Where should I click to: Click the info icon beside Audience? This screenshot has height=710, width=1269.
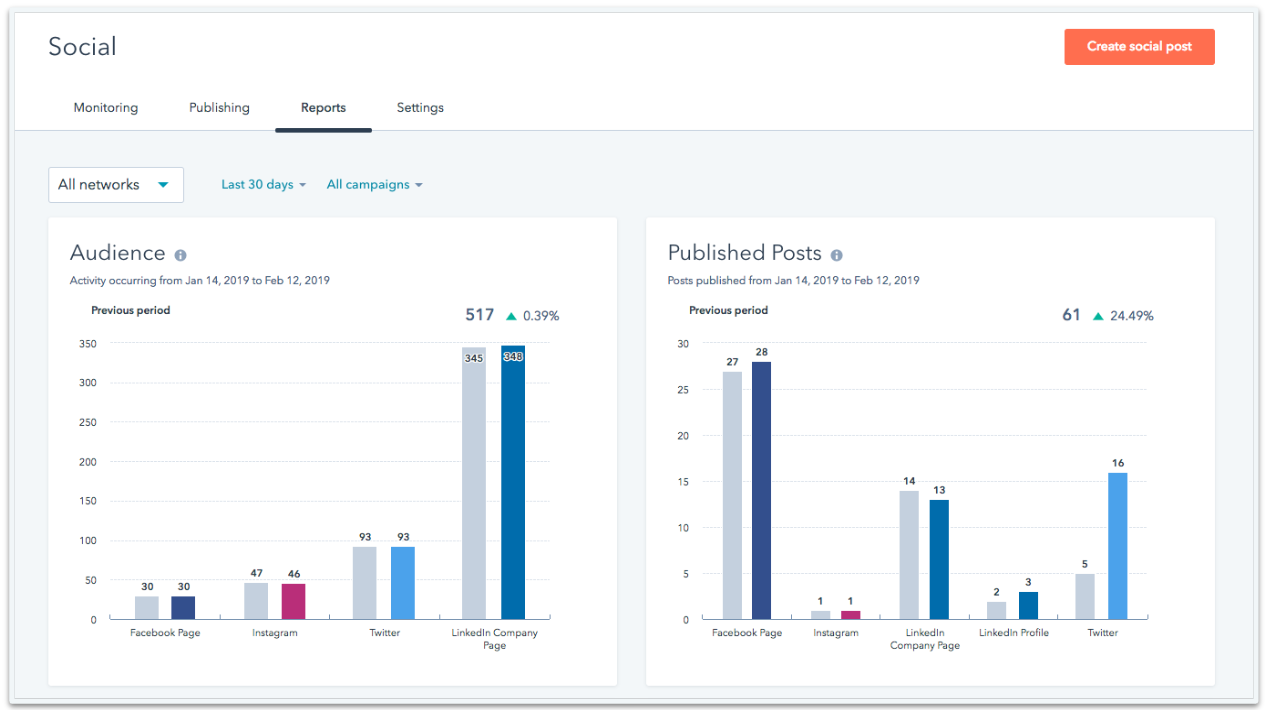pos(180,255)
